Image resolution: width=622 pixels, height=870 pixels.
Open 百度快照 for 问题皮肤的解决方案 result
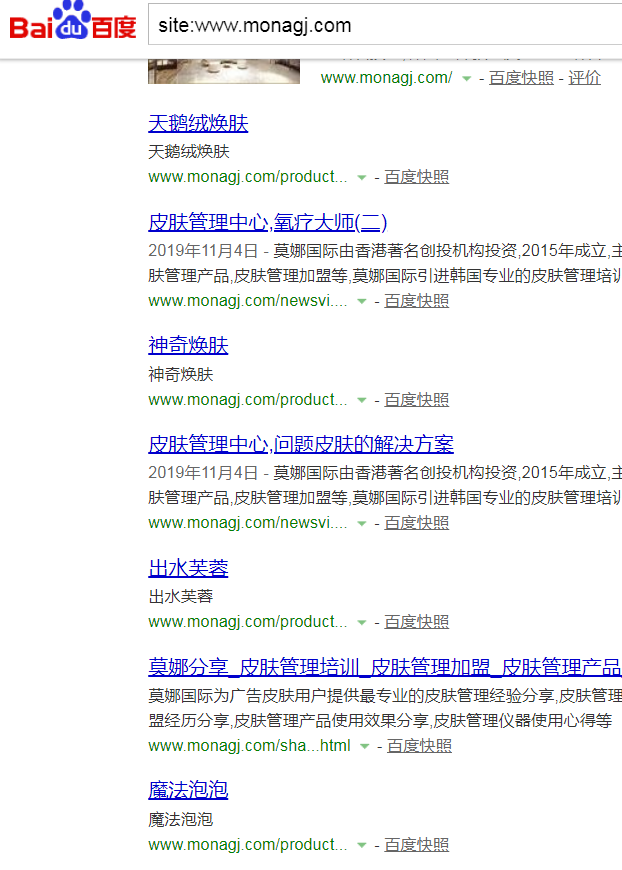pyautogui.click(x=417, y=523)
